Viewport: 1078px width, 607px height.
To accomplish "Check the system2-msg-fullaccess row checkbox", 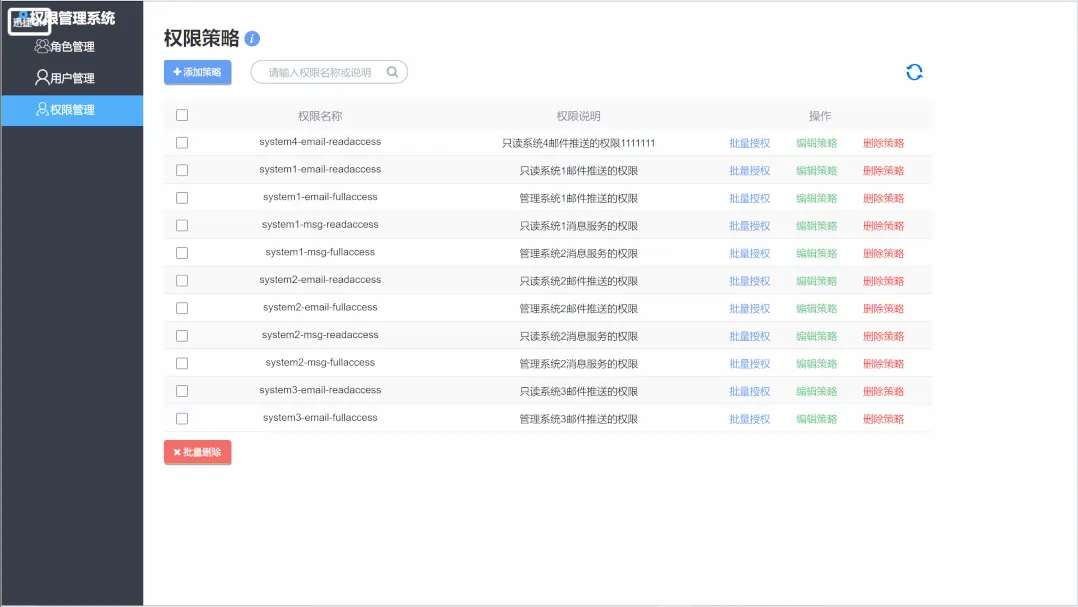I will tap(182, 363).
